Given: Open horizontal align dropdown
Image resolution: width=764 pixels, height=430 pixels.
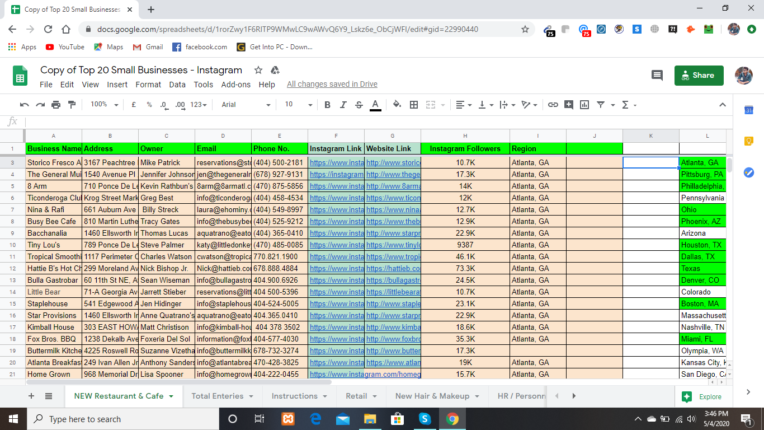Looking at the screenshot, I should coord(463,105).
